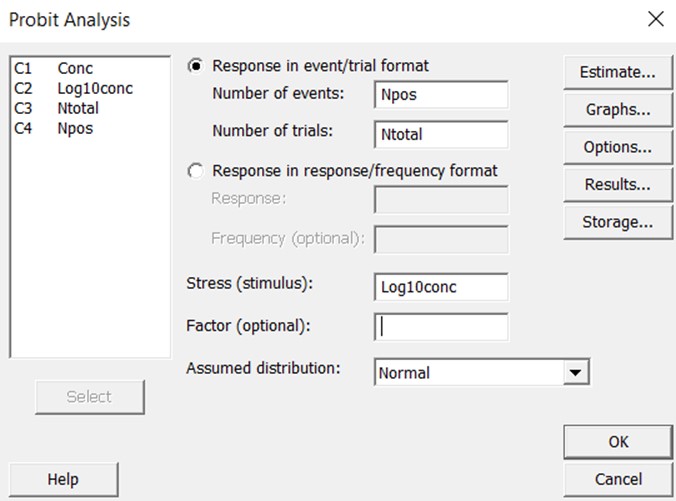Close the Probit Analysis dialog
This screenshot has height=501, width=676.
(x=655, y=19)
